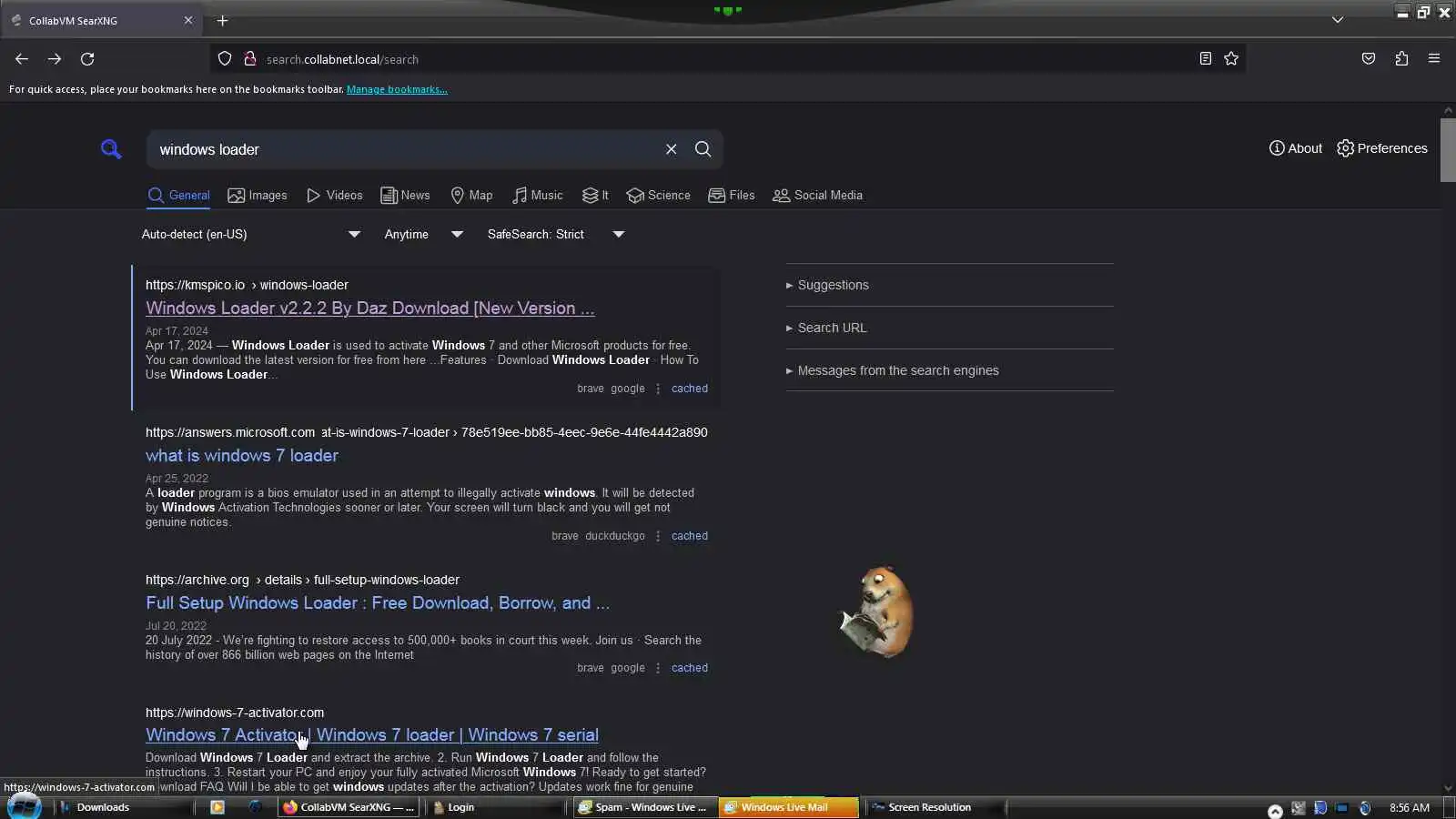This screenshot has width=1456, height=819.
Task: Open Windows 7 Activator result link
Action: (372, 735)
